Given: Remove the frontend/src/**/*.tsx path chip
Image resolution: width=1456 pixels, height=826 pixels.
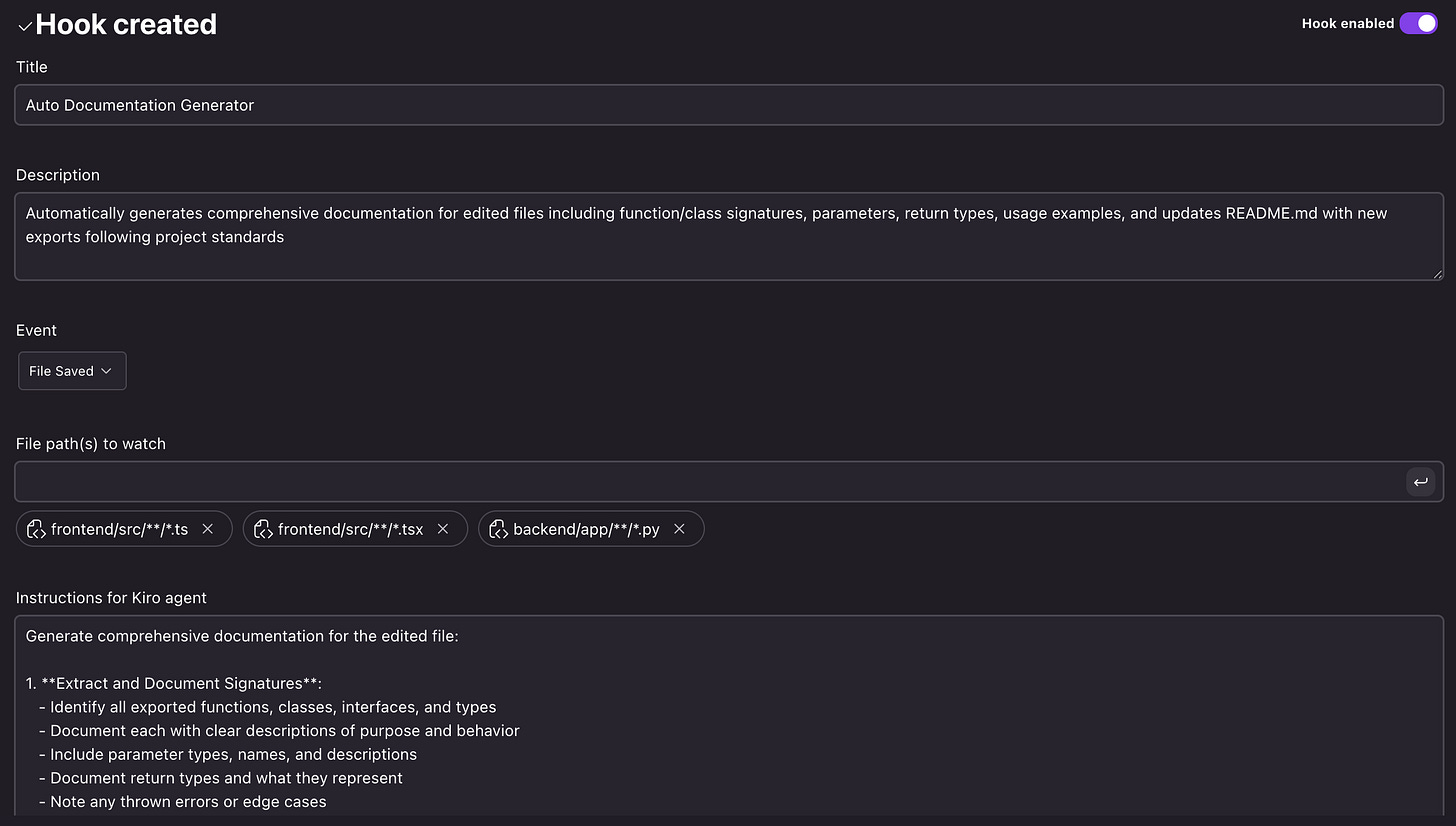Looking at the screenshot, I should [443, 529].
